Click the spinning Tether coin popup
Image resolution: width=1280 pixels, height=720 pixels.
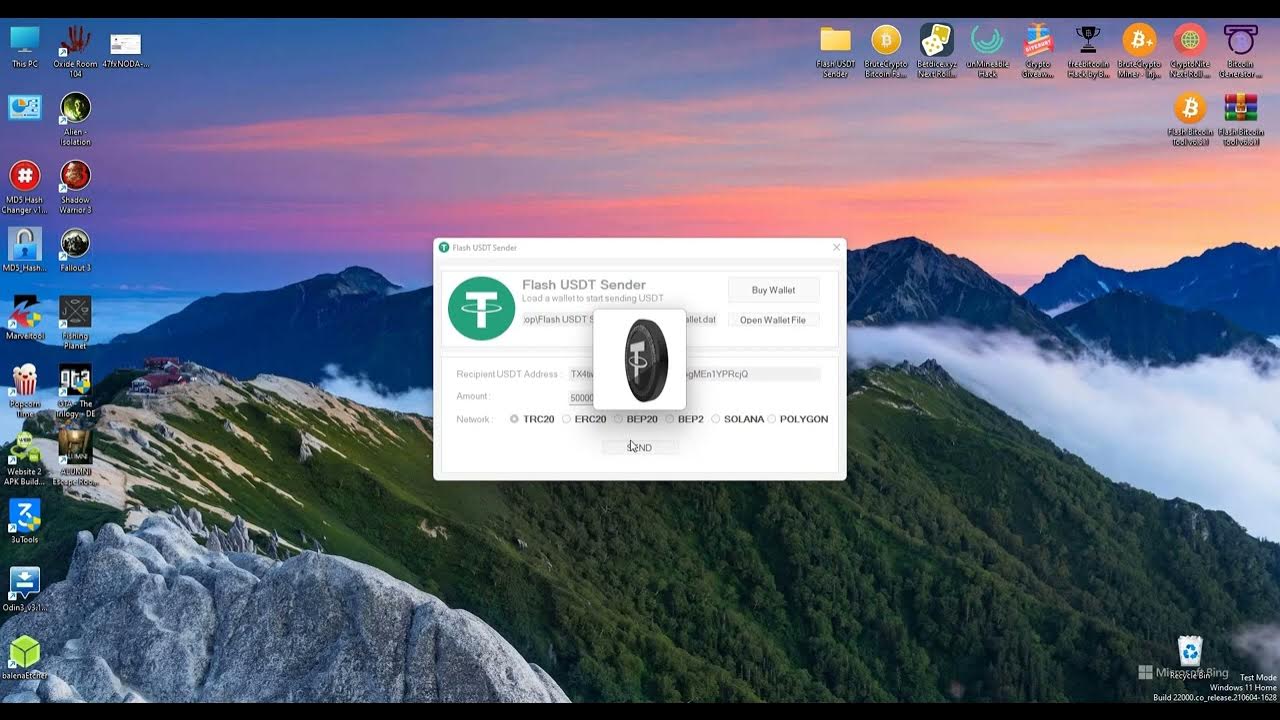click(640, 359)
